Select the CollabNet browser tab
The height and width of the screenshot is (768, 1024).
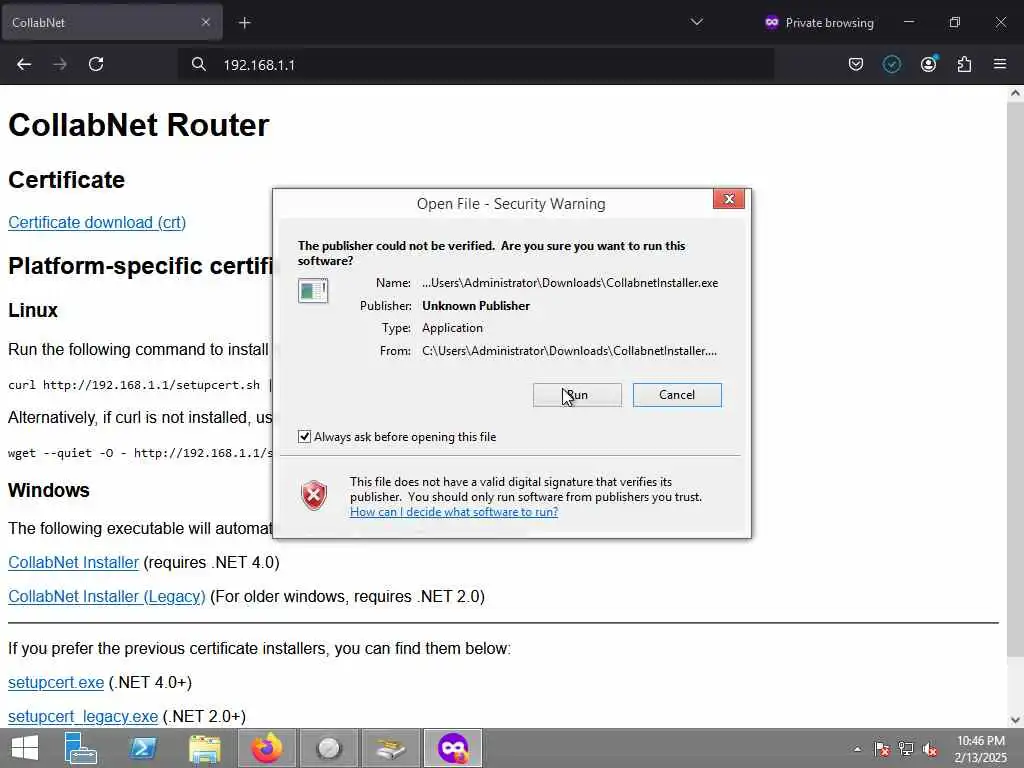(x=111, y=22)
